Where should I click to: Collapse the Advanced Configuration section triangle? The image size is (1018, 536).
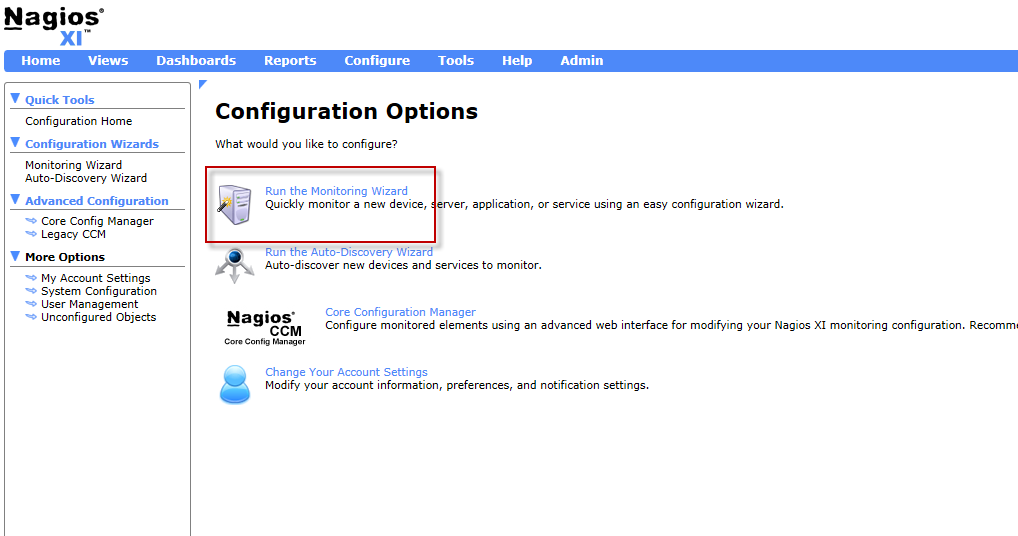tap(16, 200)
